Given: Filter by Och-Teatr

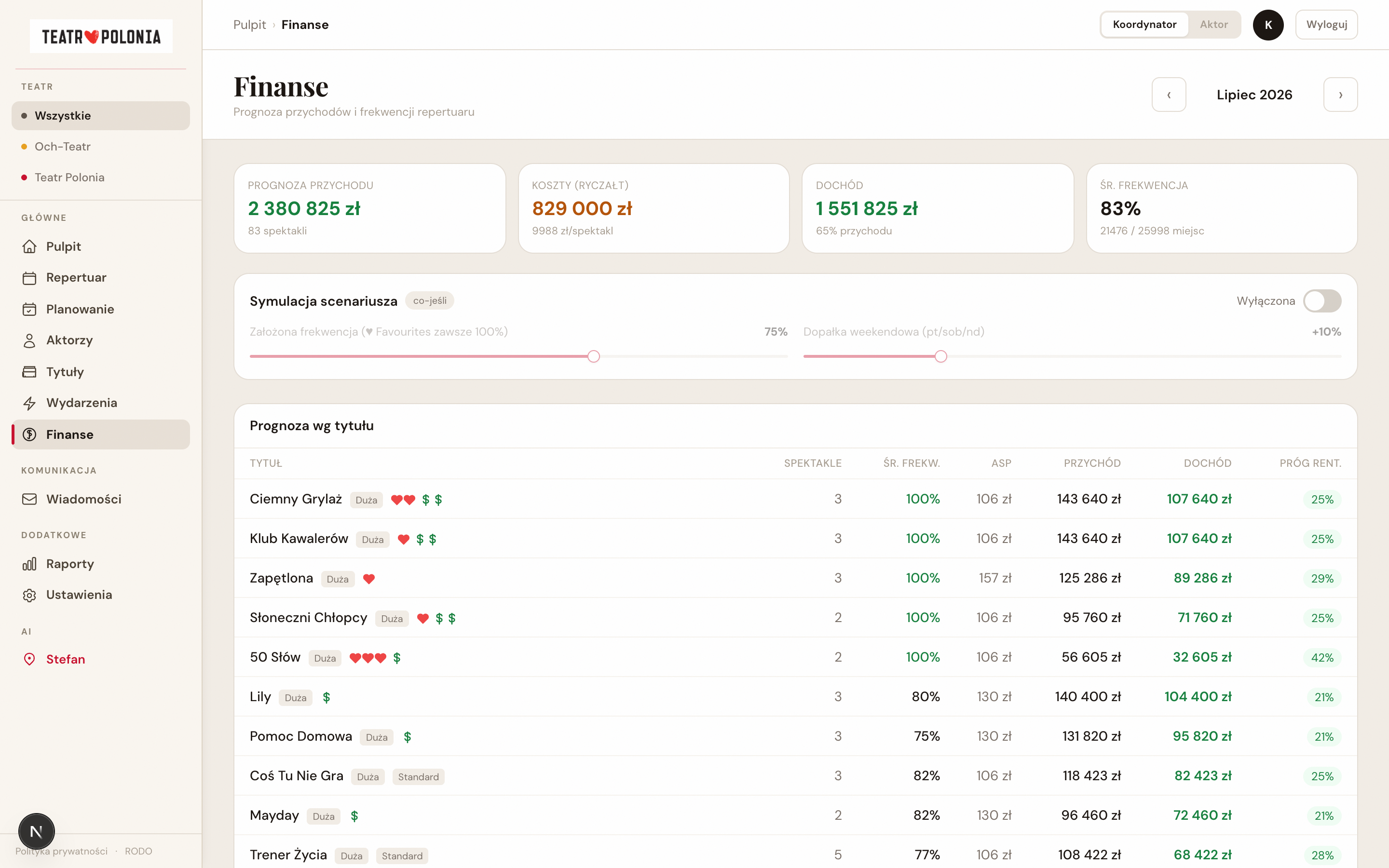Looking at the screenshot, I should 100,147.
